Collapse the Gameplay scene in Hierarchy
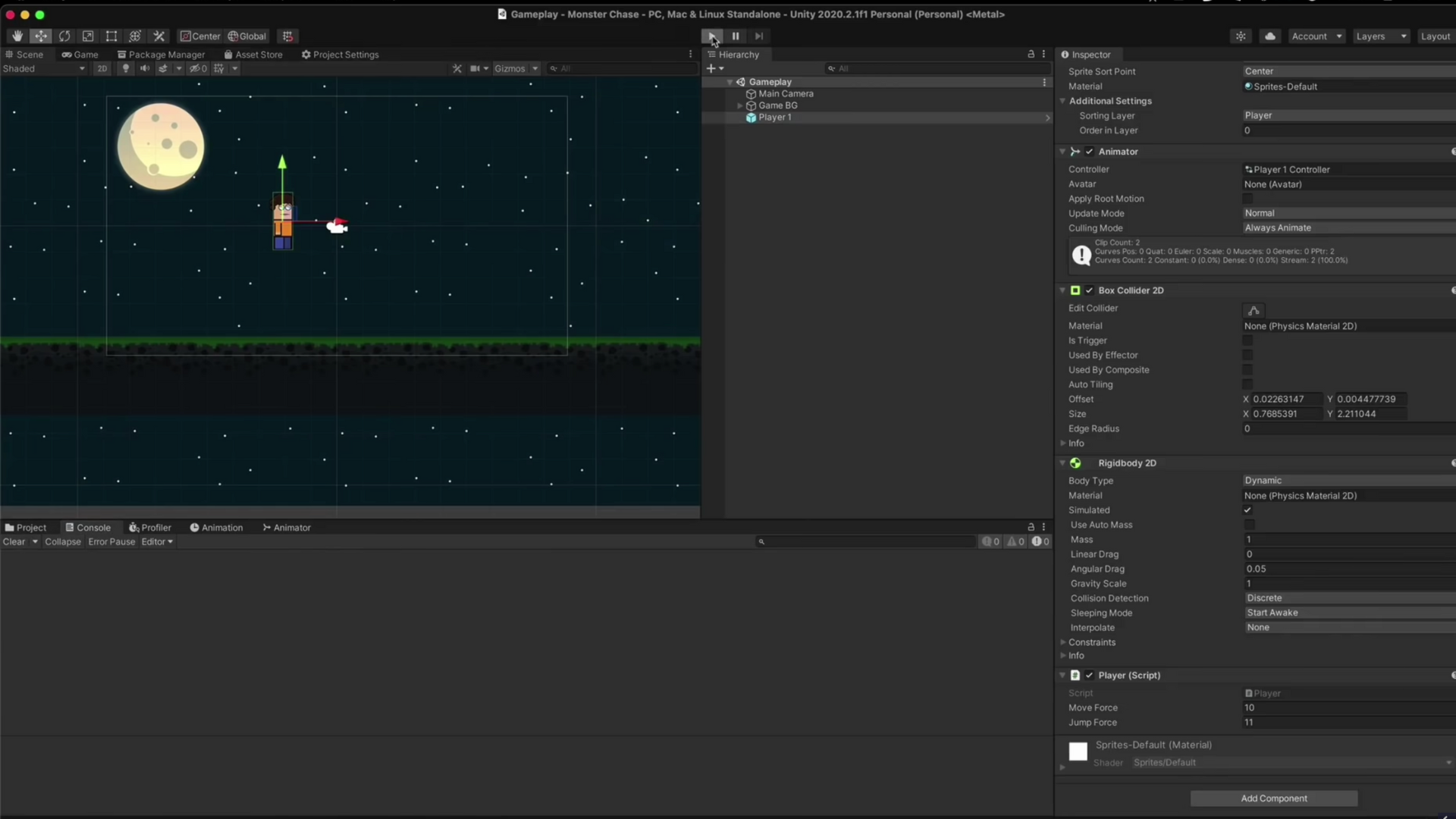This screenshot has height=819, width=1456. pos(730,82)
